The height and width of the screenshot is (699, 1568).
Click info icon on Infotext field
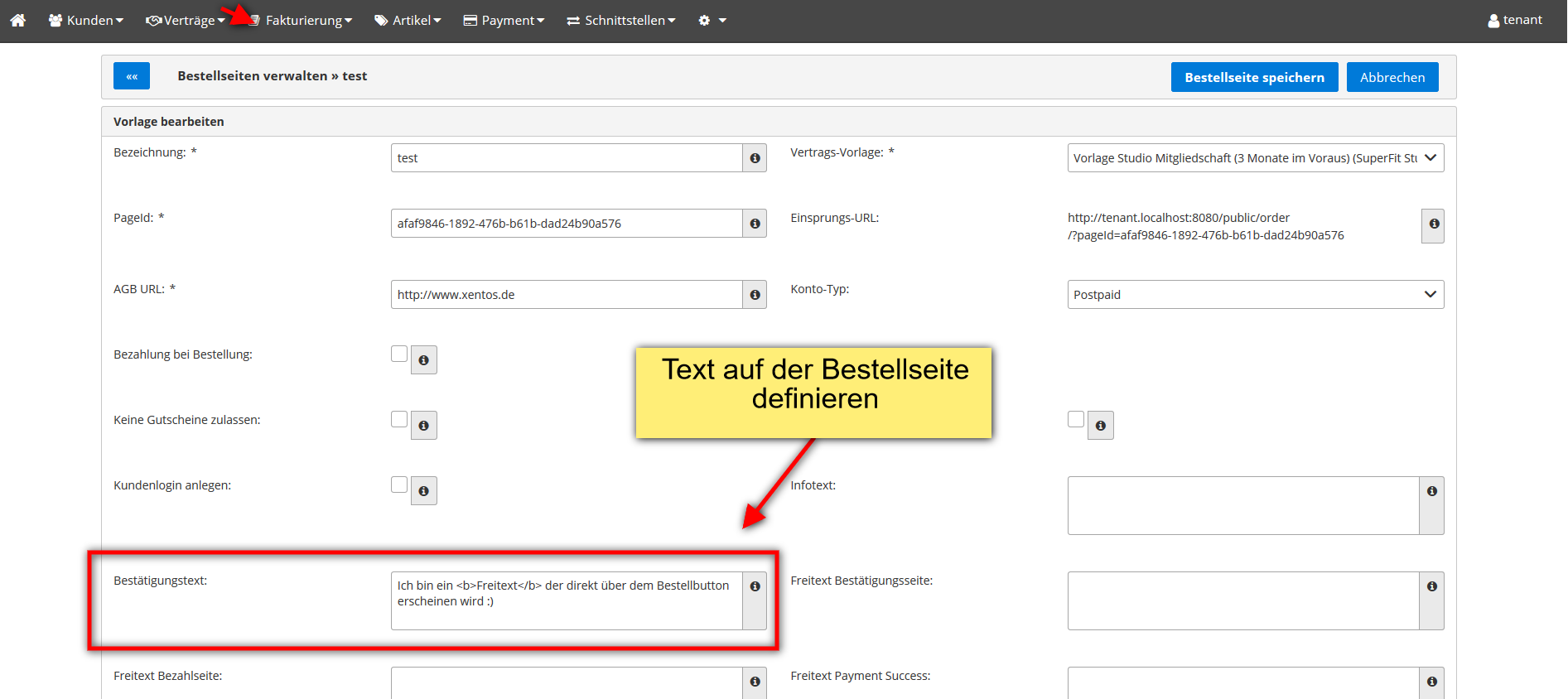point(1431,505)
